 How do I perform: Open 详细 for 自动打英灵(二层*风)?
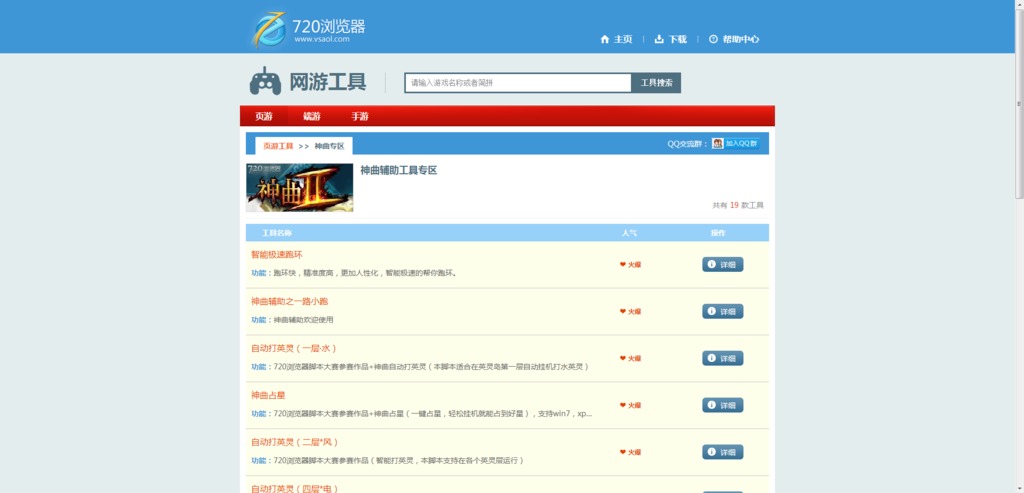pos(722,452)
